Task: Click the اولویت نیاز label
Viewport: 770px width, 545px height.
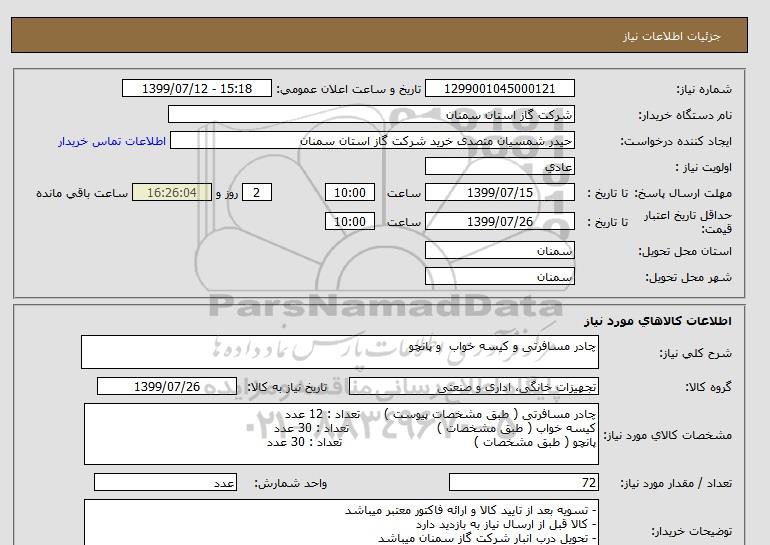Action: [703, 167]
